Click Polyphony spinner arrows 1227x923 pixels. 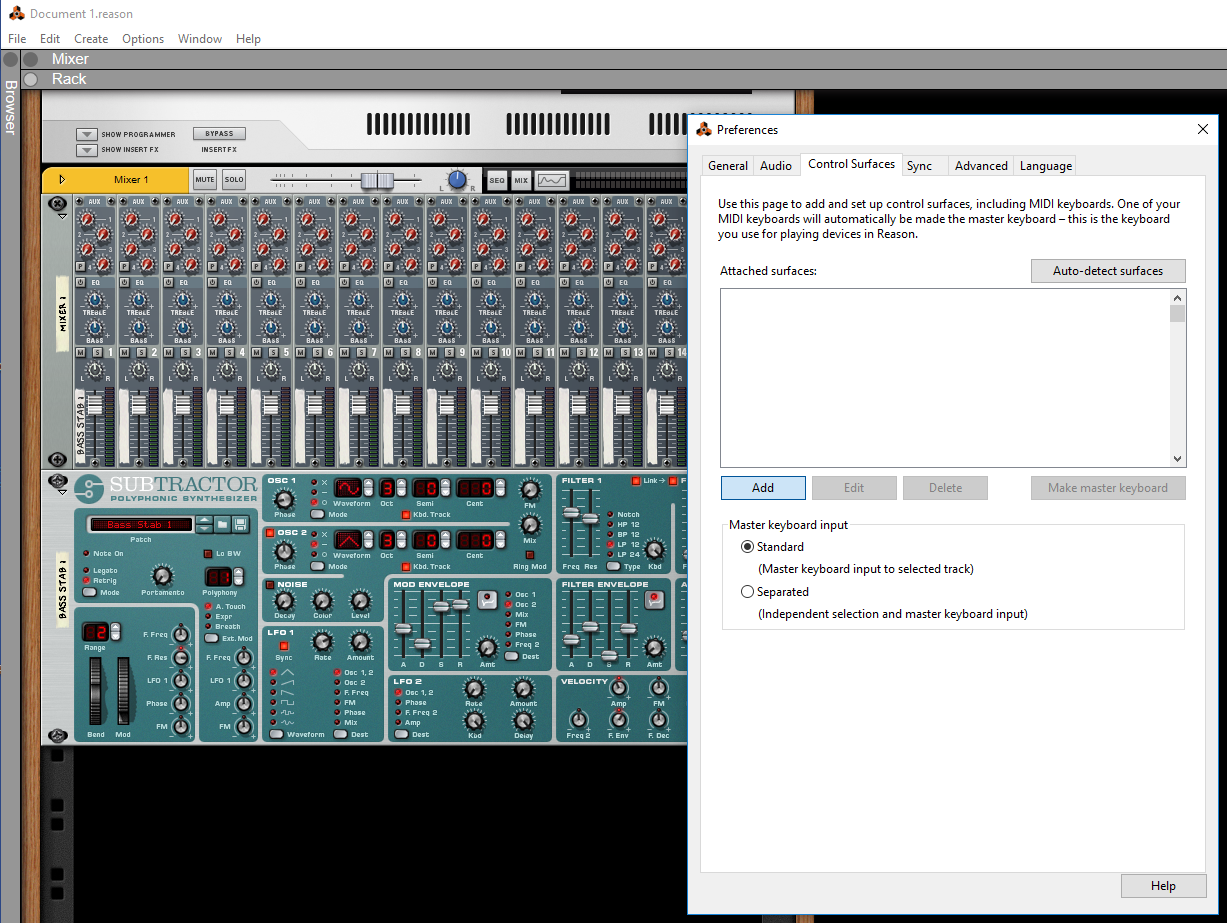tap(238, 577)
